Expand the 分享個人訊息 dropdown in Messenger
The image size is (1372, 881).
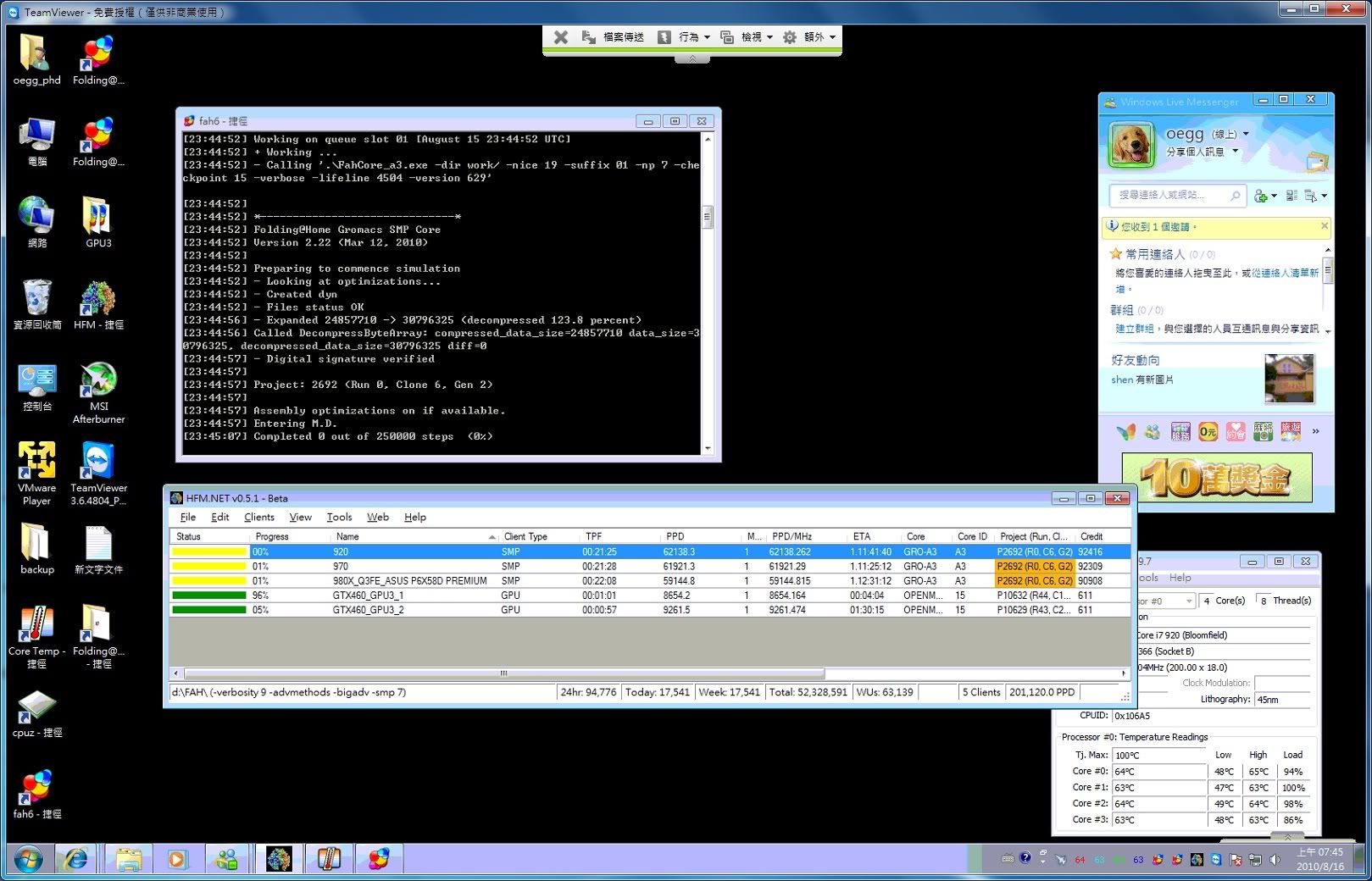[x=1235, y=152]
